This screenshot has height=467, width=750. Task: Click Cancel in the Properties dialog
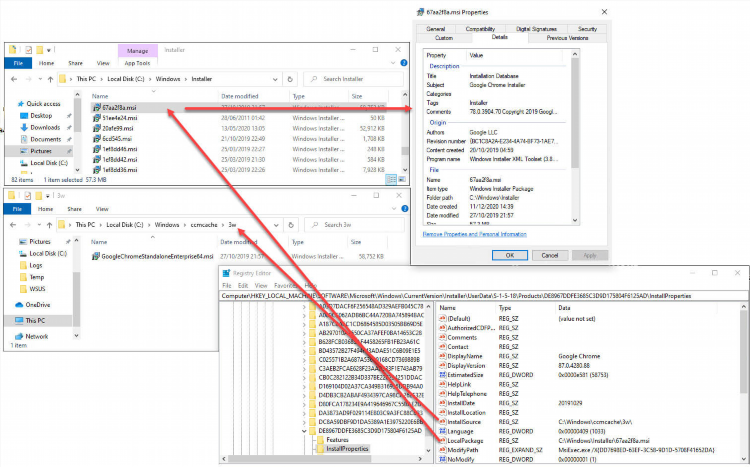tap(550, 255)
